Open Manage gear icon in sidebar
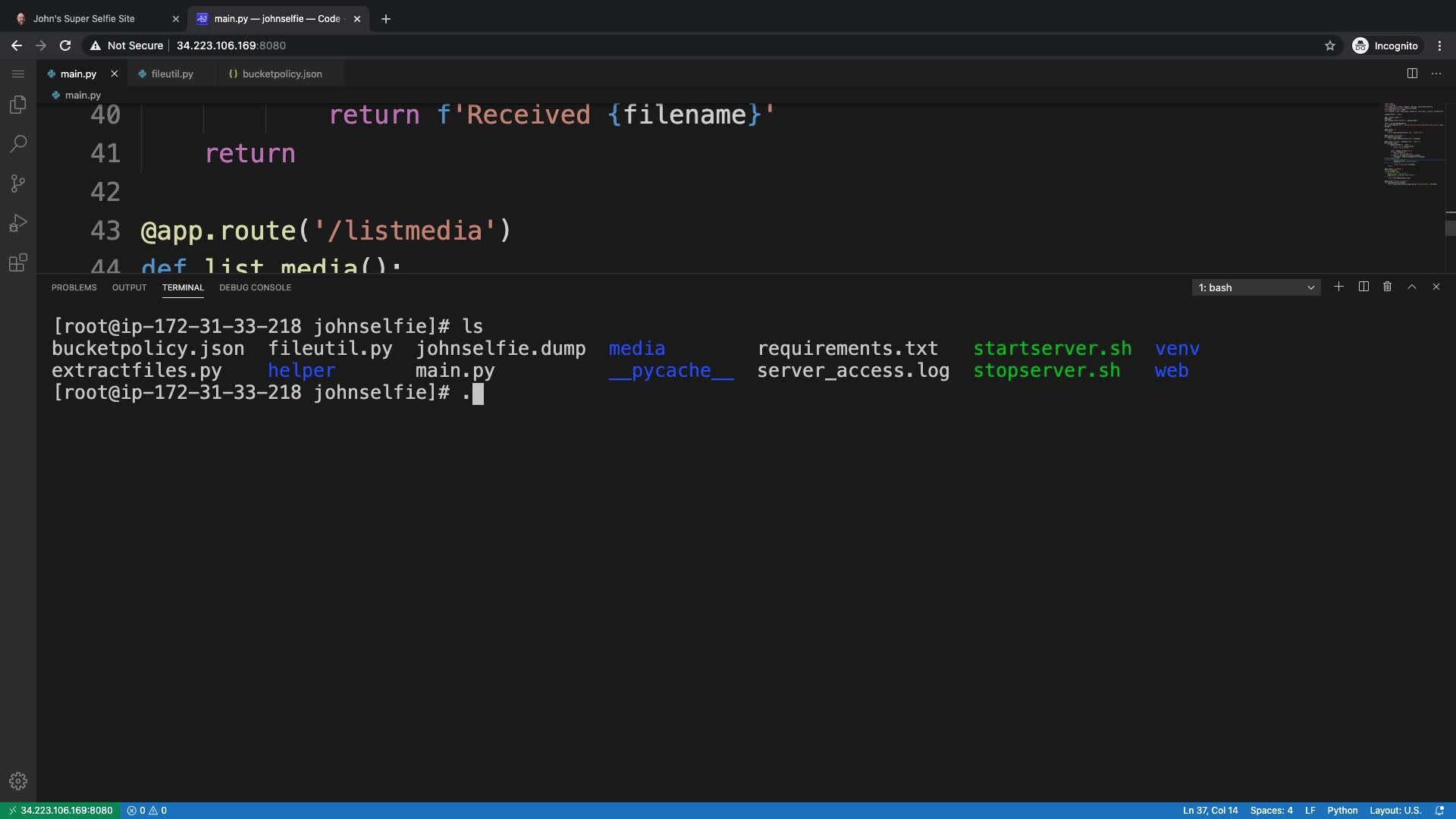1456x819 pixels. pyautogui.click(x=18, y=781)
